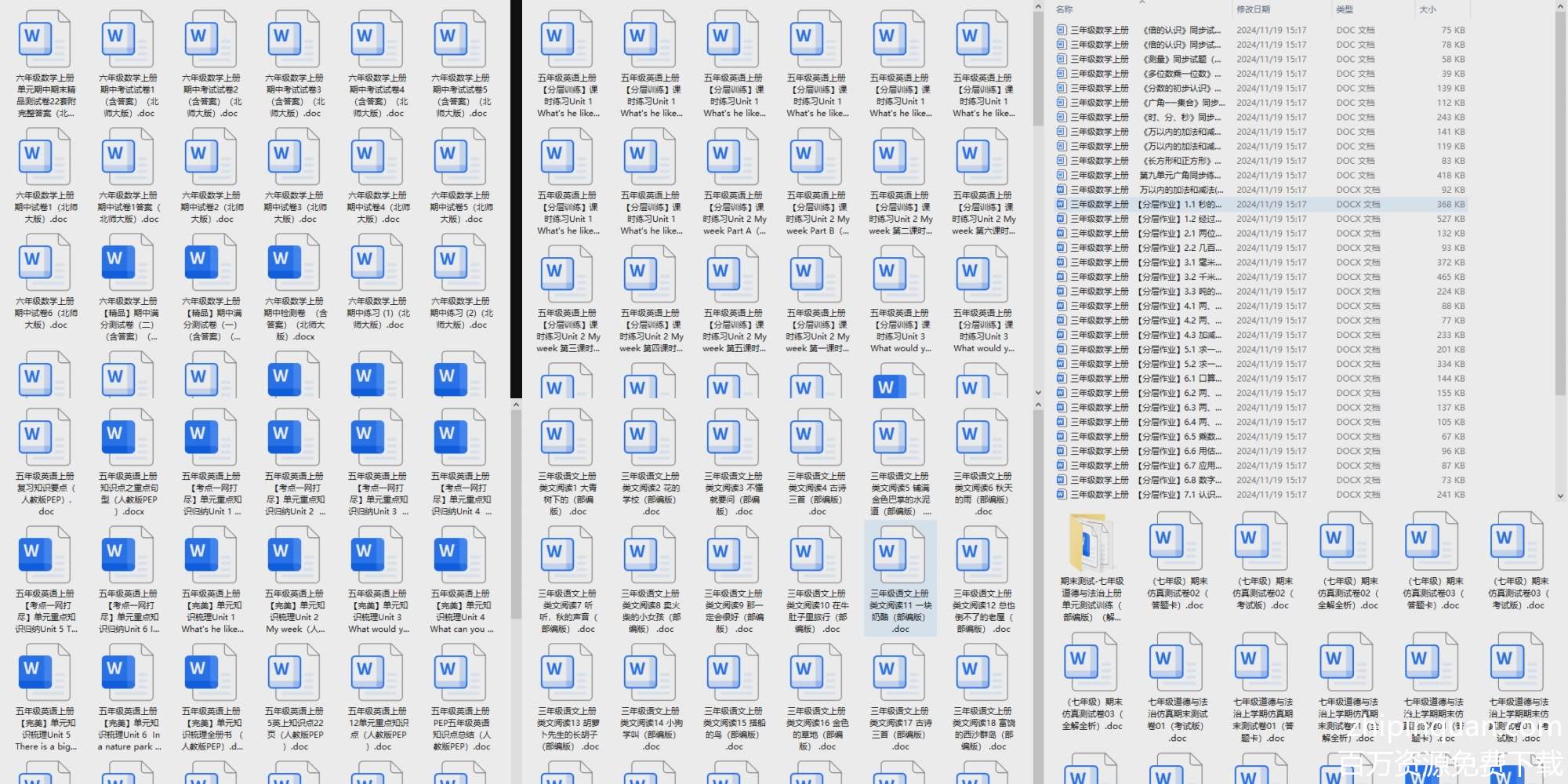This screenshot has width=1568, height=784.
Task: Select the 类文阅读14 小狗学叫 document icon
Action: 649,673
